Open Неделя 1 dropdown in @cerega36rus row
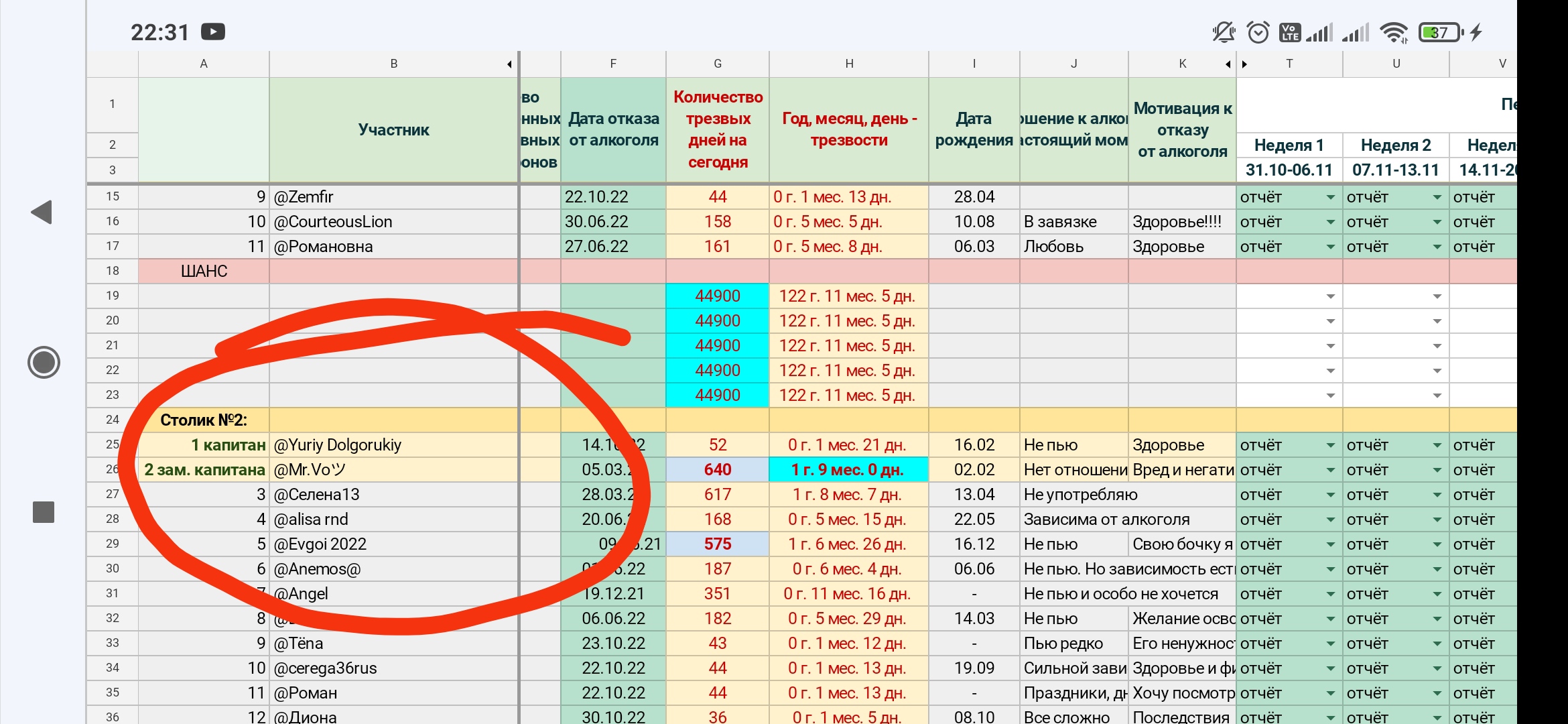 pyautogui.click(x=1330, y=669)
